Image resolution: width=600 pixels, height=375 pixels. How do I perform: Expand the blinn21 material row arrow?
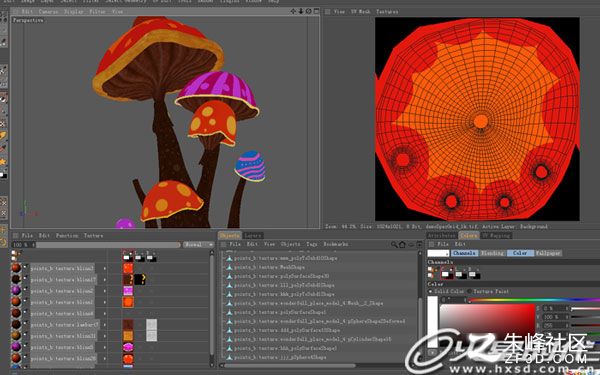pos(104,336)
